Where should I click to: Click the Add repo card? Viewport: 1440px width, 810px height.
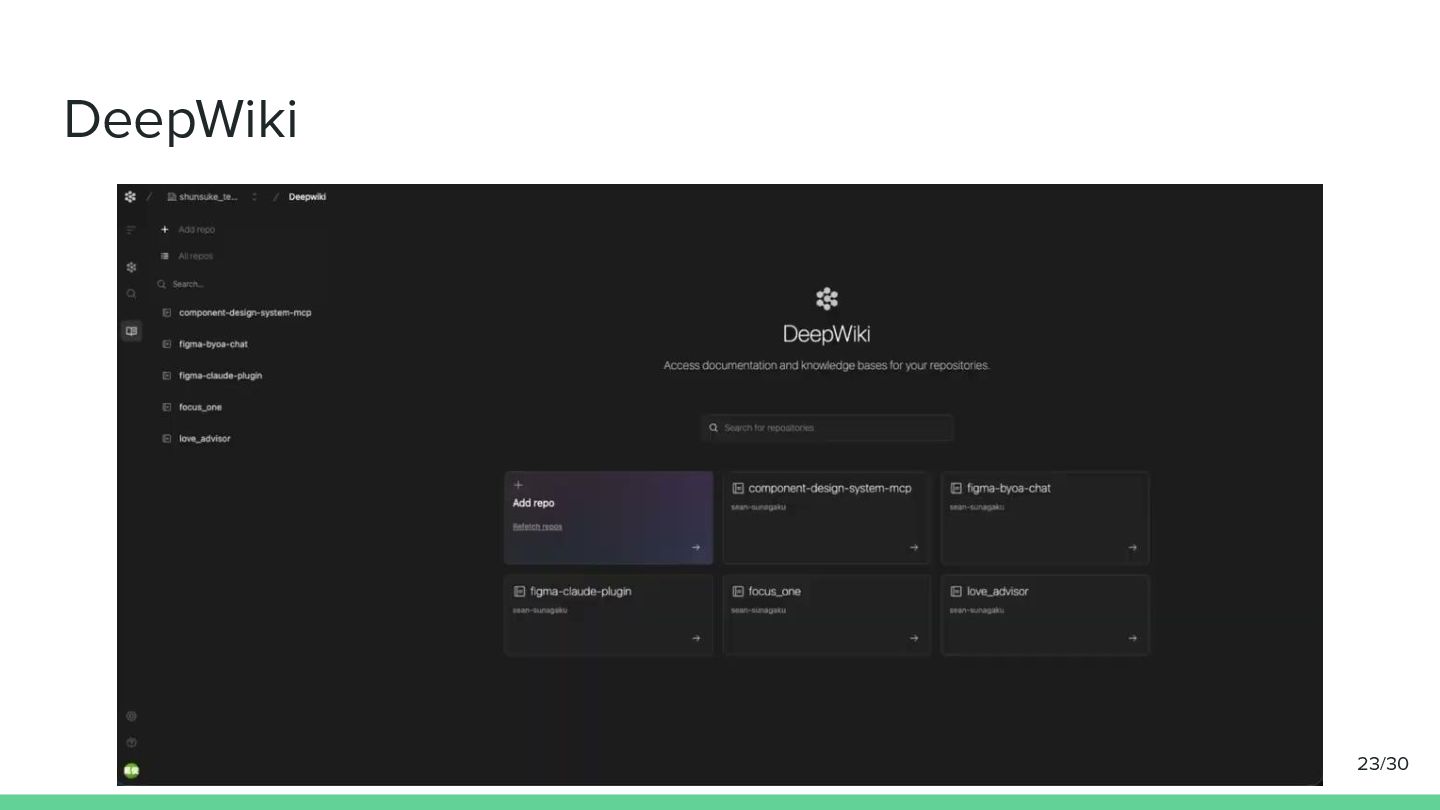[608, 518]
